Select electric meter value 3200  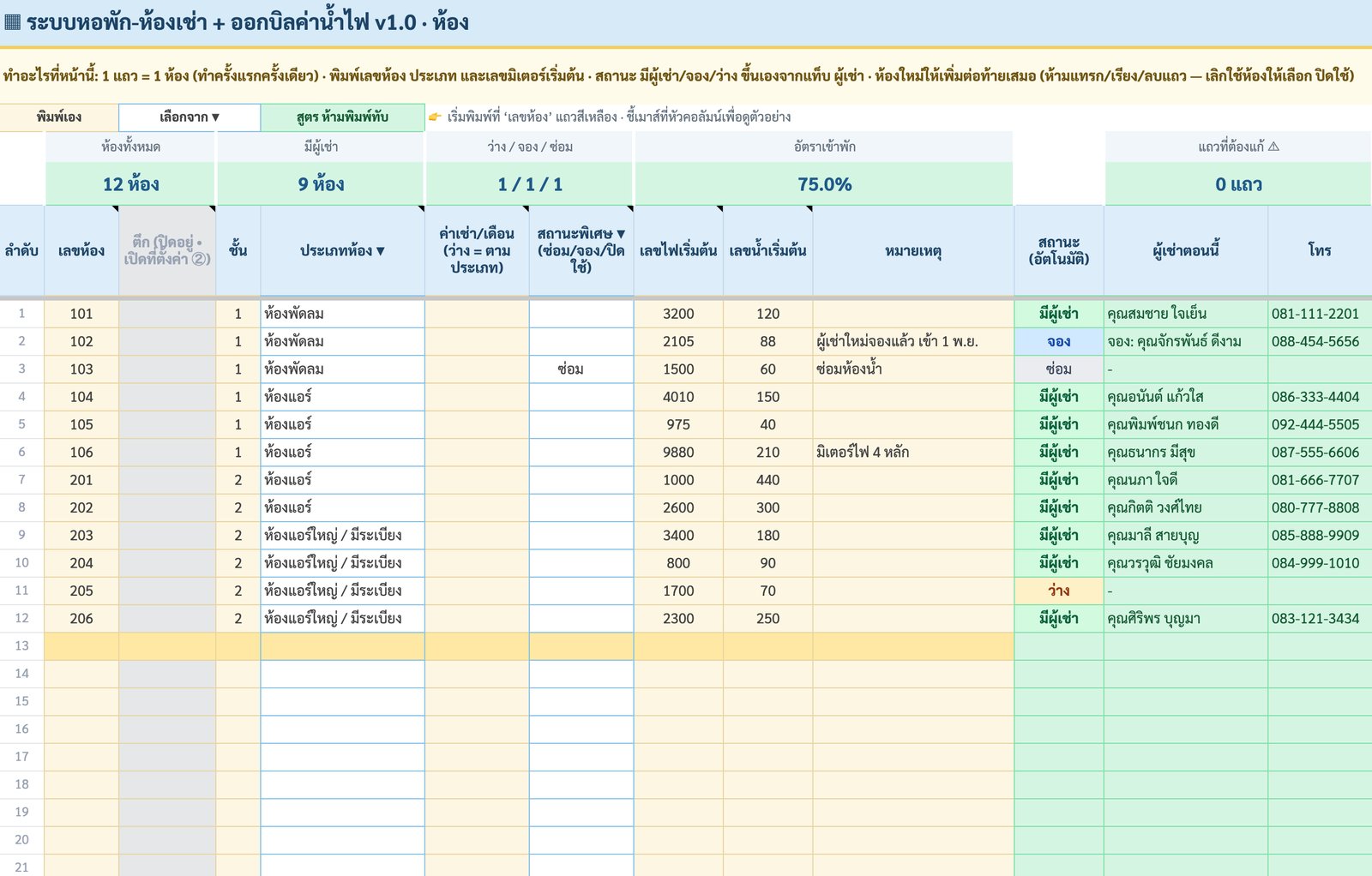point(678,314)
